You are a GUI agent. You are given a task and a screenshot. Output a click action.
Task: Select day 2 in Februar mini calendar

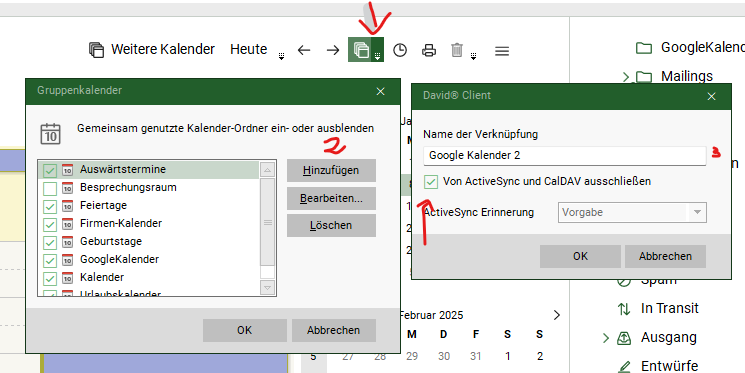(539, 356)
